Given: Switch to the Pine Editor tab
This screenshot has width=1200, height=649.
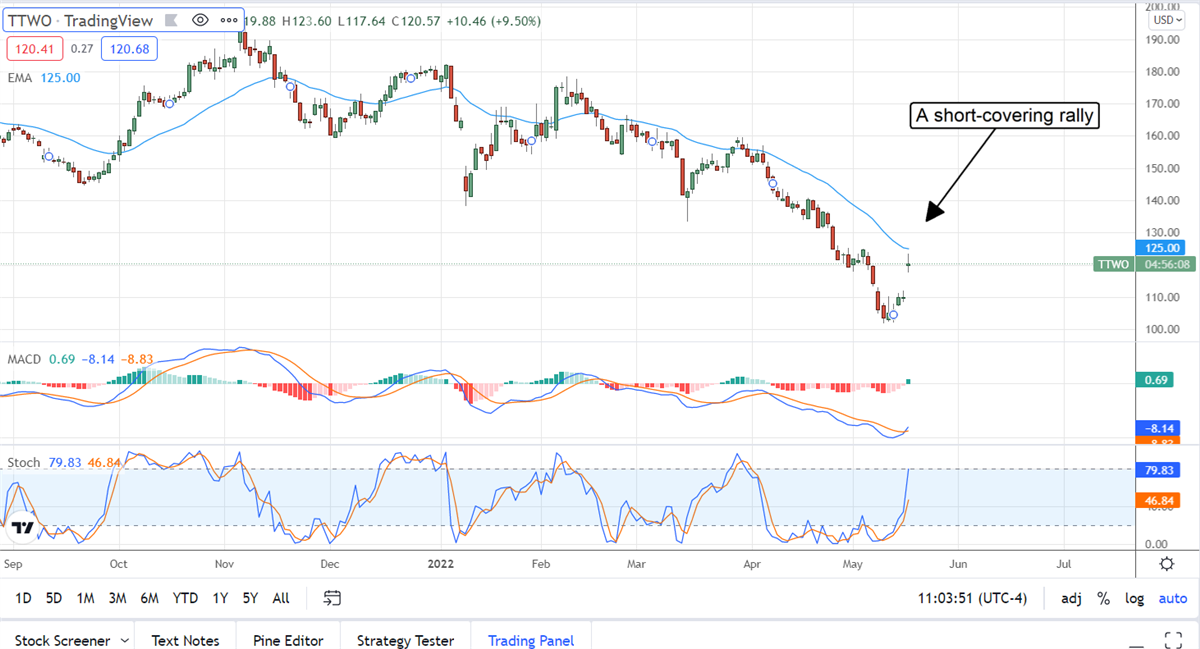Looking at the screenshot, I should click(286, 640).
